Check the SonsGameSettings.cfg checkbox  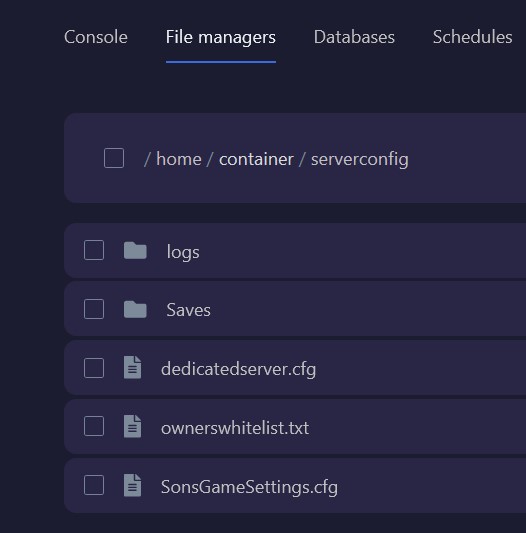(94, 485)
